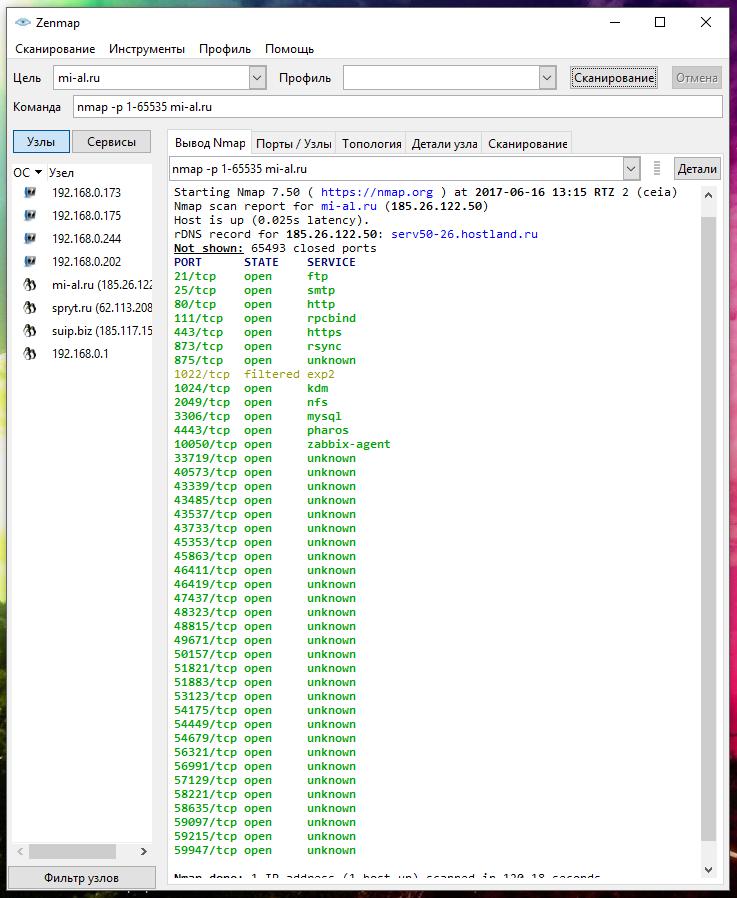
Task: Switch to the Порты / Узлы tab
Action: pyautogui.click(x=292, y=144)
